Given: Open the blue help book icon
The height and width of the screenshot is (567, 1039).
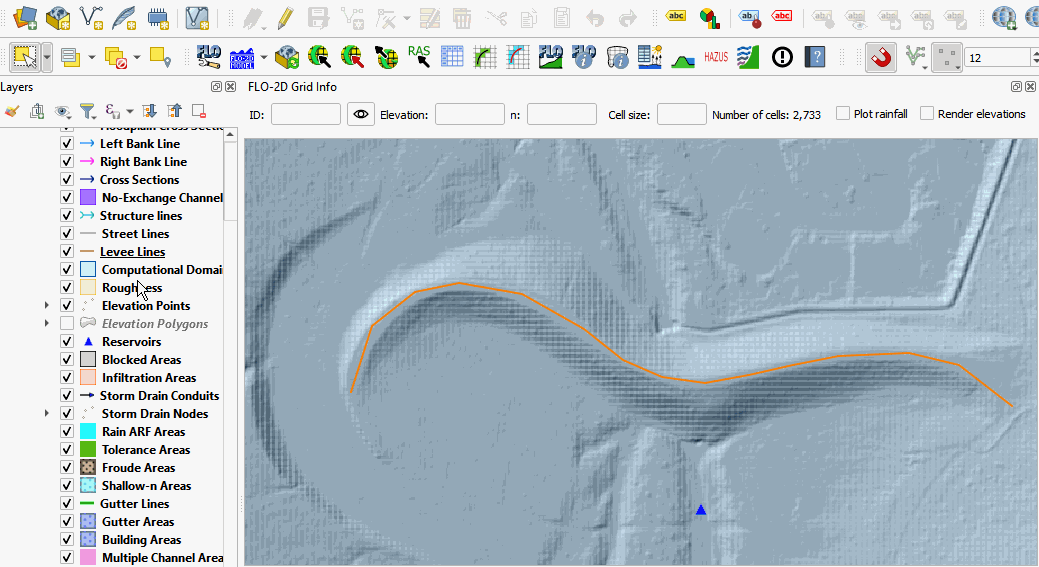Looking at the screenshot, I should click(816, 57).
